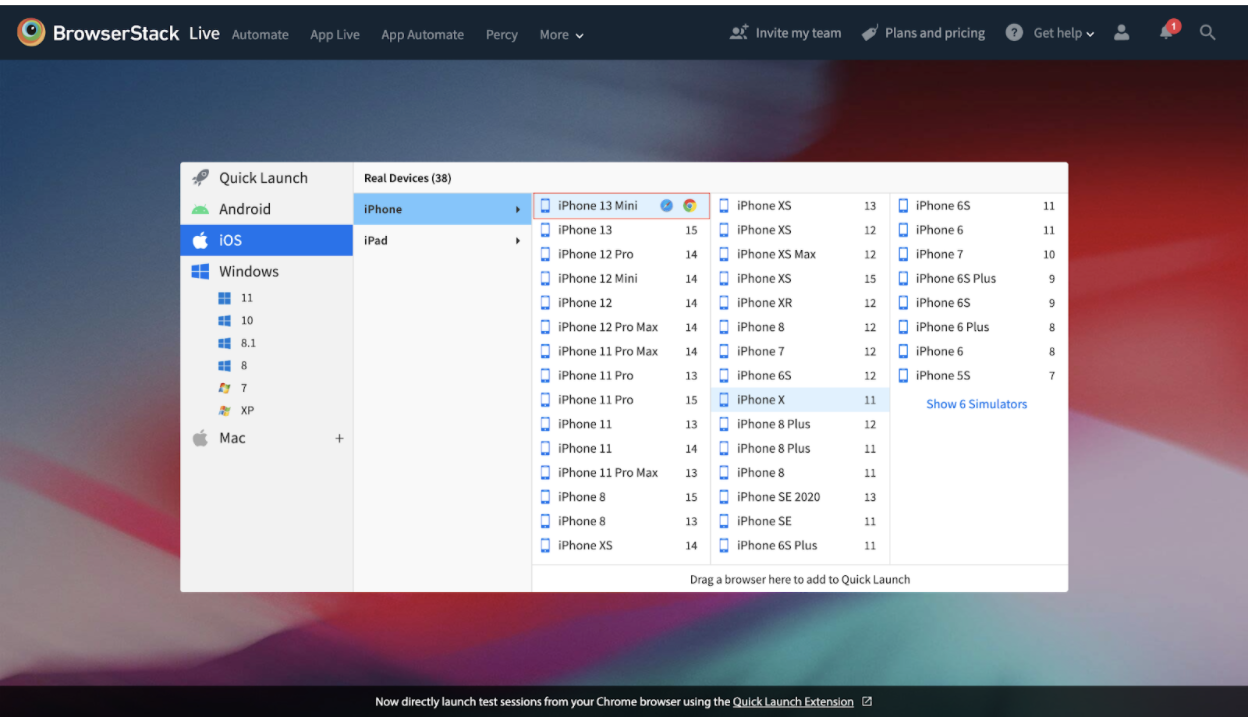Open the notifications bell
This screenshot has width=1259, height=717.
[1165, 33]
